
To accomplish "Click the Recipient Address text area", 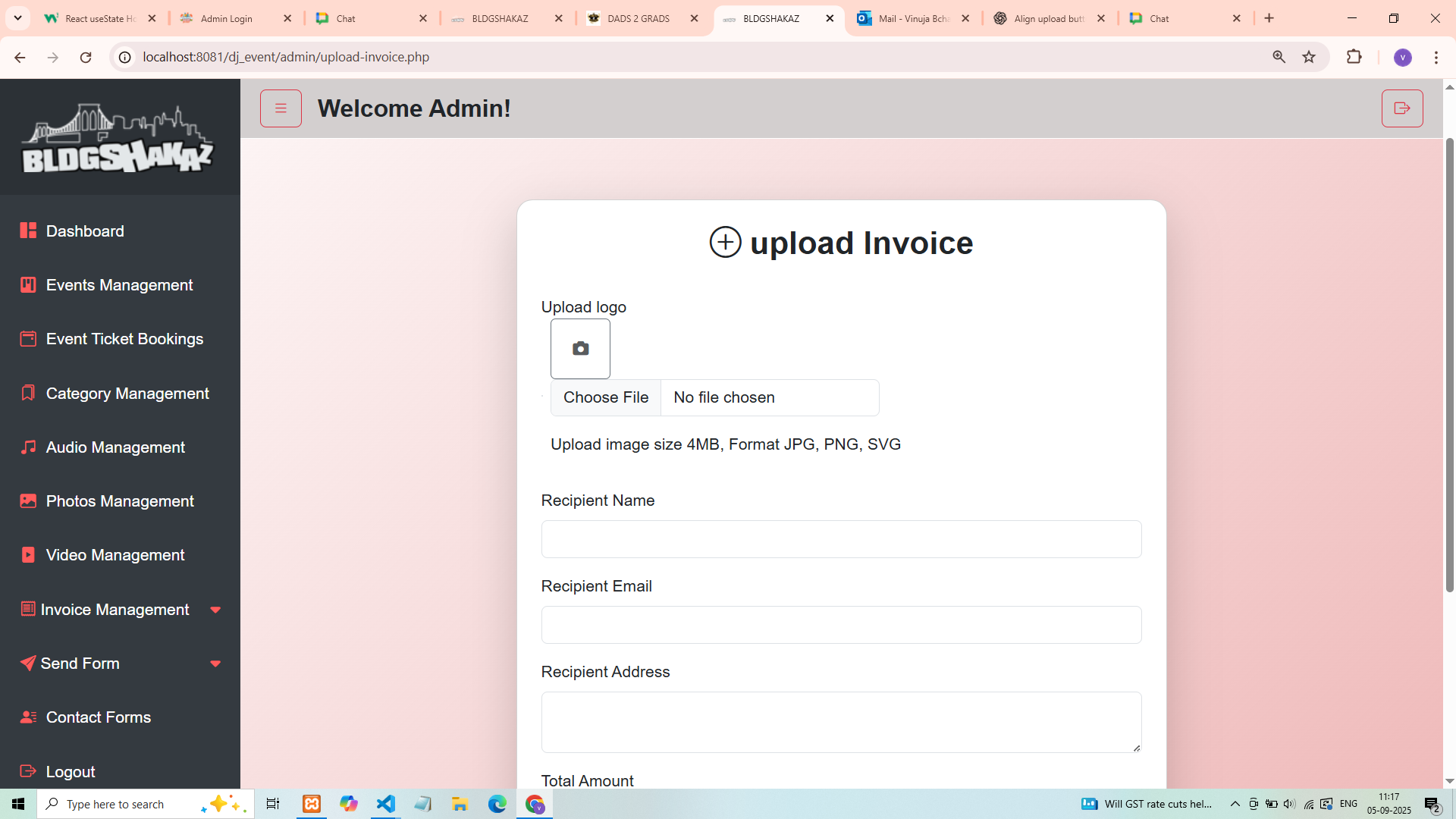I will click(841, 722).
